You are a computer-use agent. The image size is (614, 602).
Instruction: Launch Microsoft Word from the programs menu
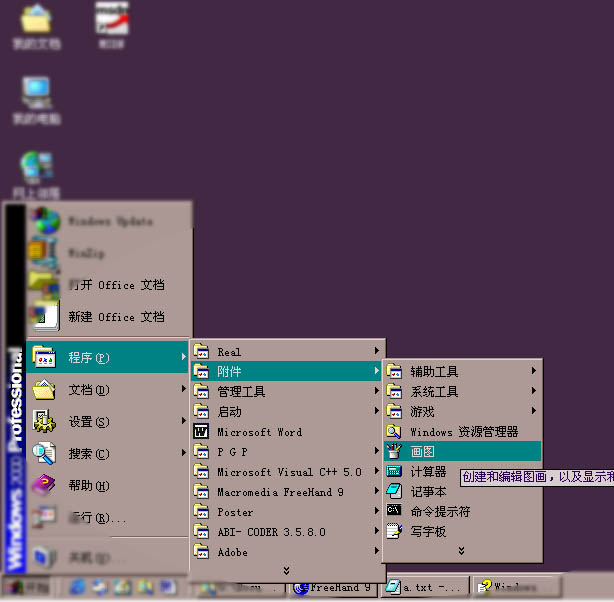coord(259,432)
